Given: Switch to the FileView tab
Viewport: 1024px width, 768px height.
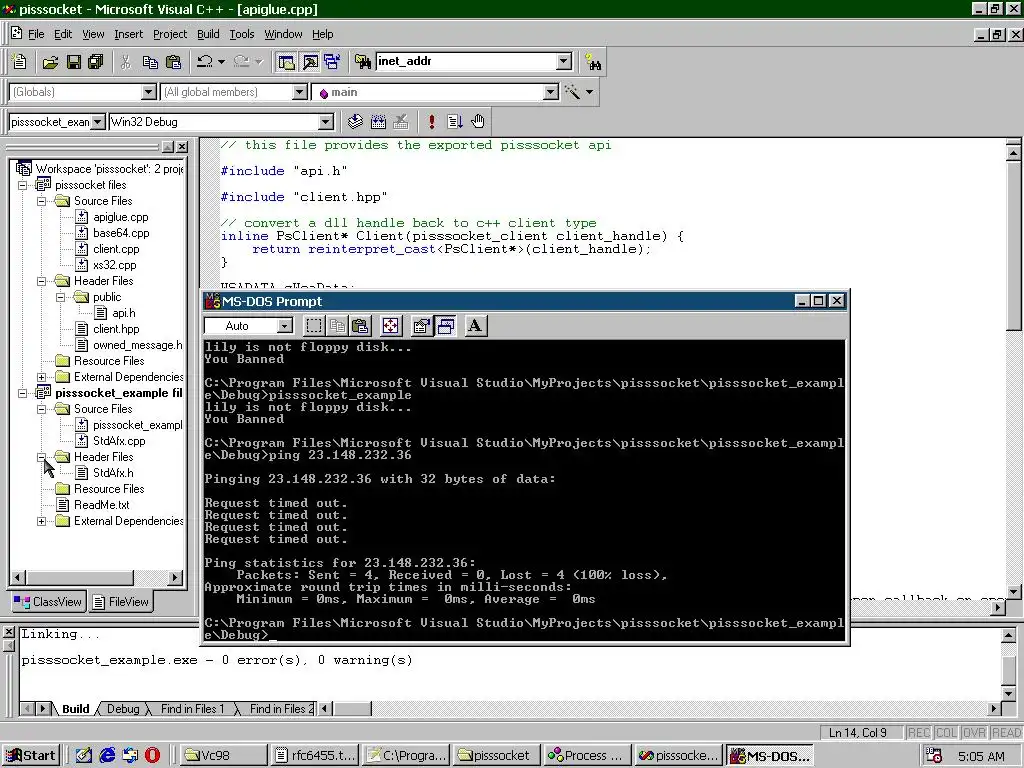Looking at the screenshot, I should (x=121, y=601).
